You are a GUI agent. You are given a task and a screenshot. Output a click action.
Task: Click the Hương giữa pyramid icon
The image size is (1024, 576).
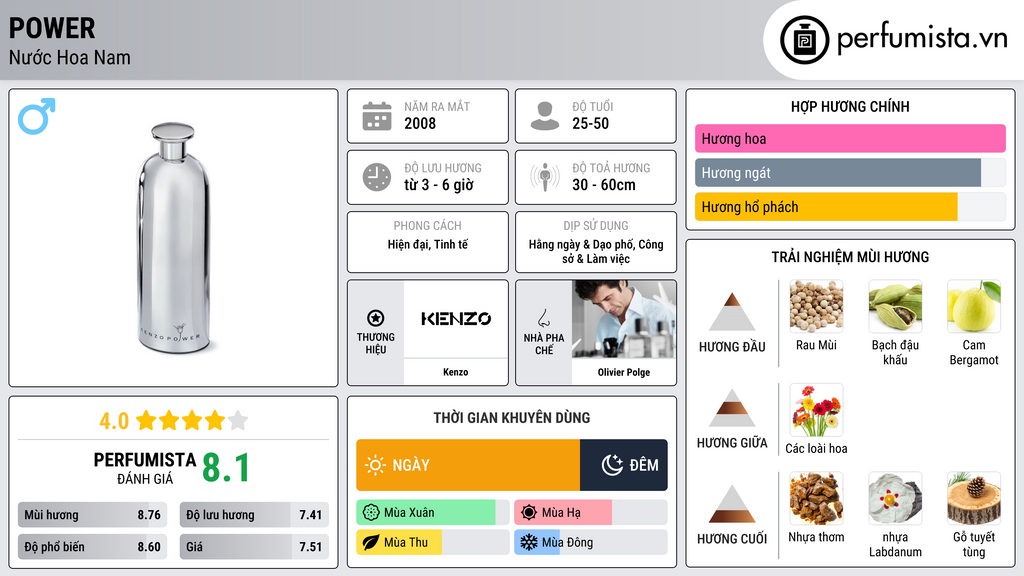click(x=732, y=408)
